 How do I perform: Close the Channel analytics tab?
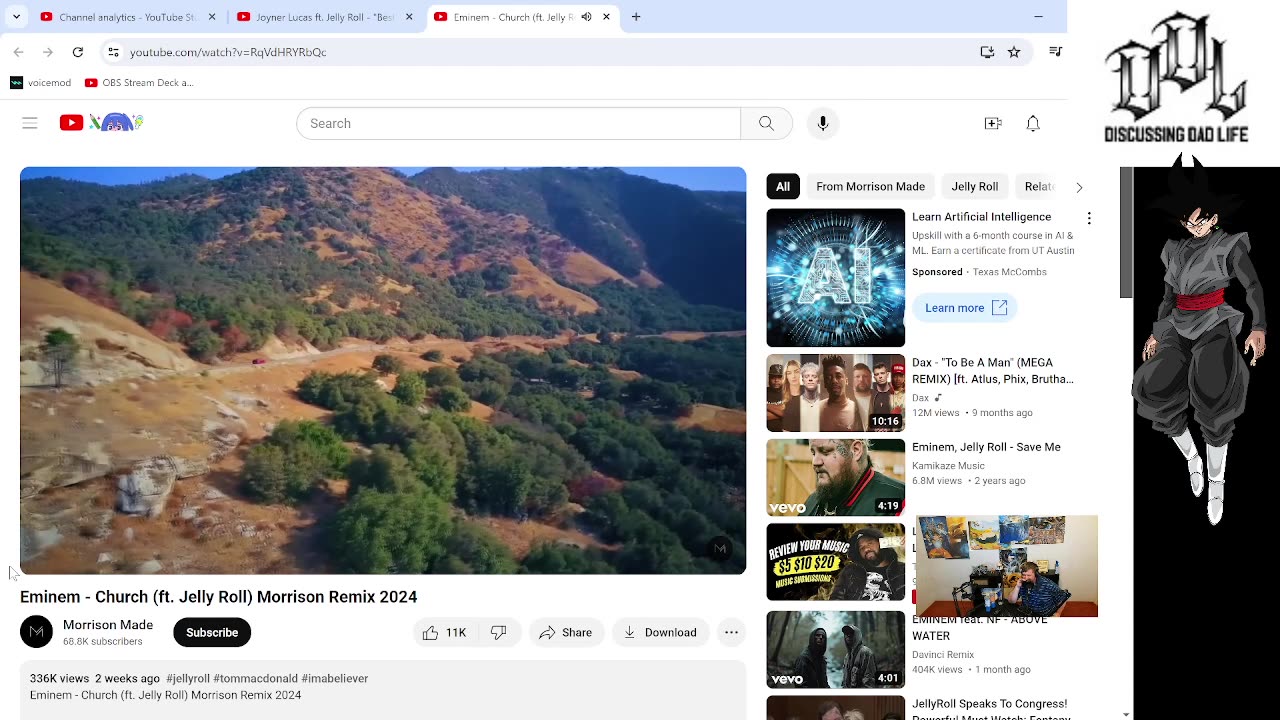point(212,17)
